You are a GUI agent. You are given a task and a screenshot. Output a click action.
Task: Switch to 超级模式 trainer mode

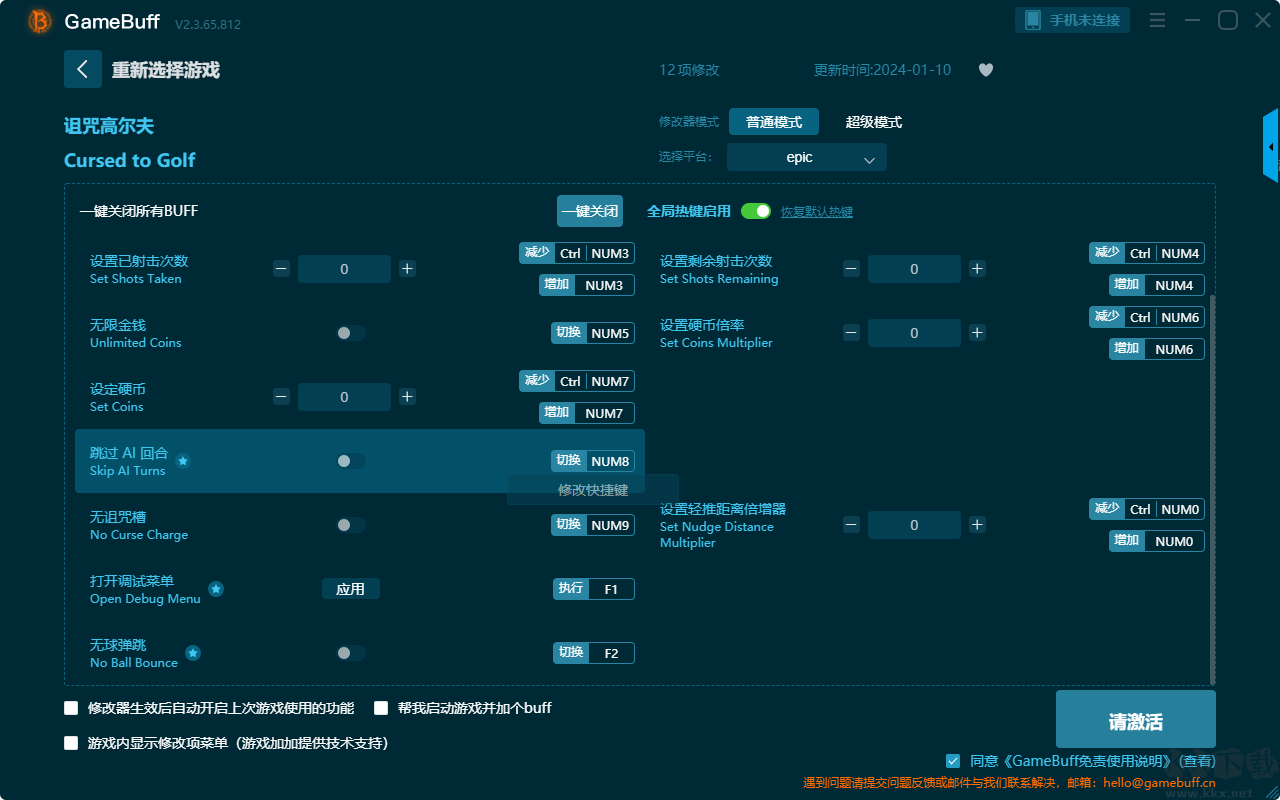point(874,122)
